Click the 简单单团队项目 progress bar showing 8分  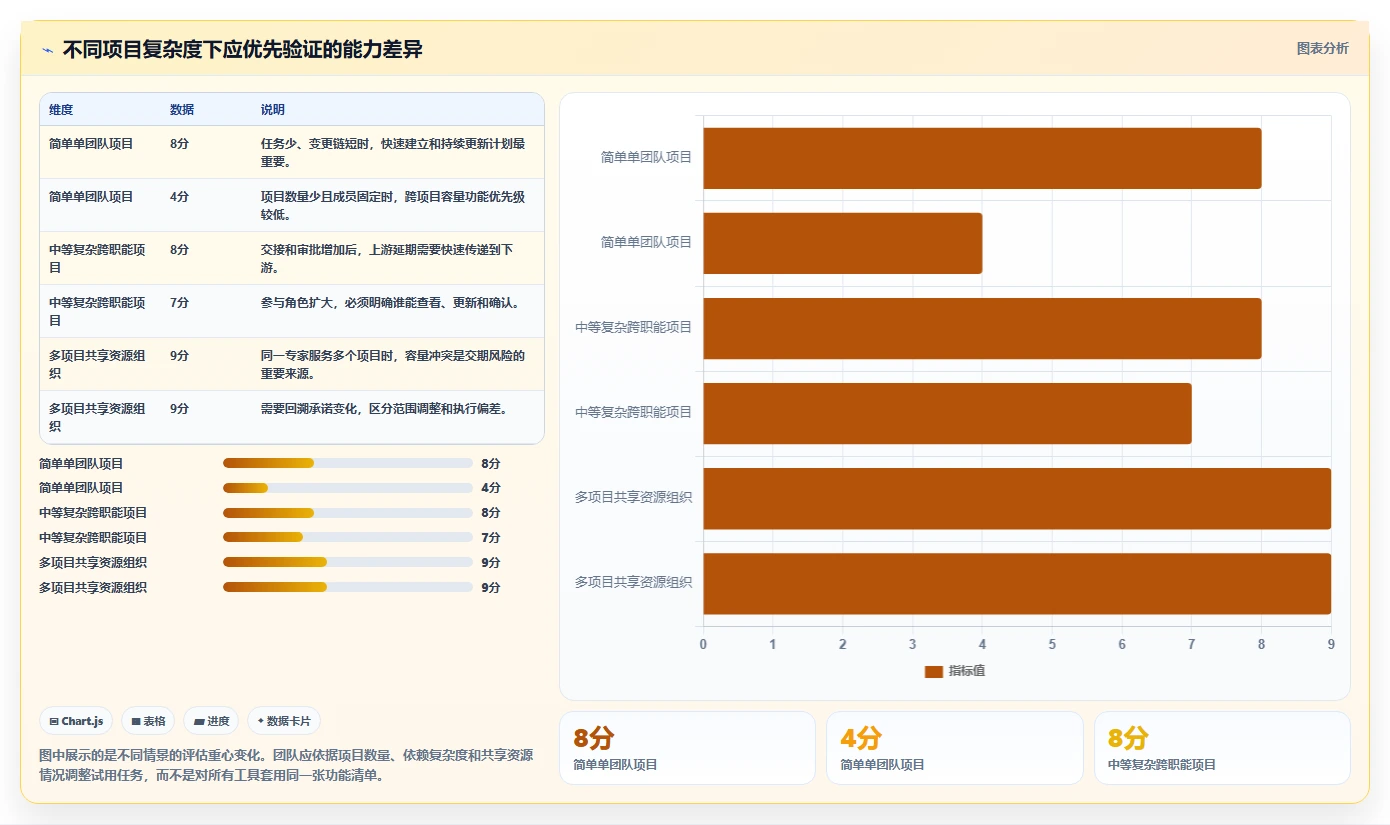(x=347, y=463)
